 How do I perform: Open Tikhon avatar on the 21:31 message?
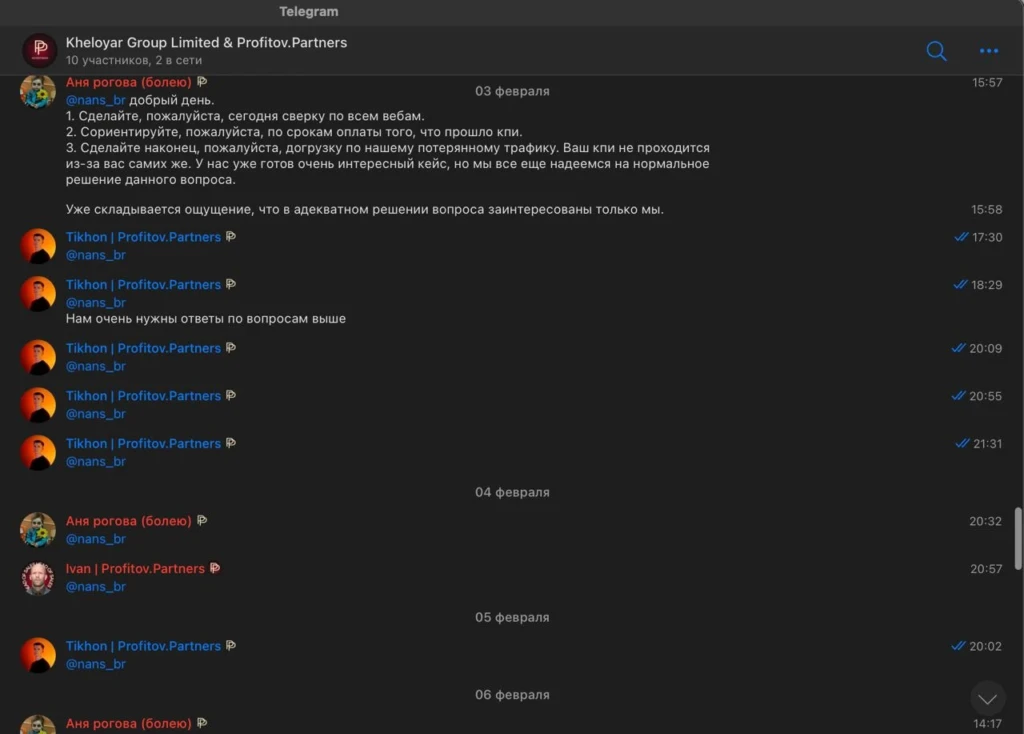click(x=38, y=452)
